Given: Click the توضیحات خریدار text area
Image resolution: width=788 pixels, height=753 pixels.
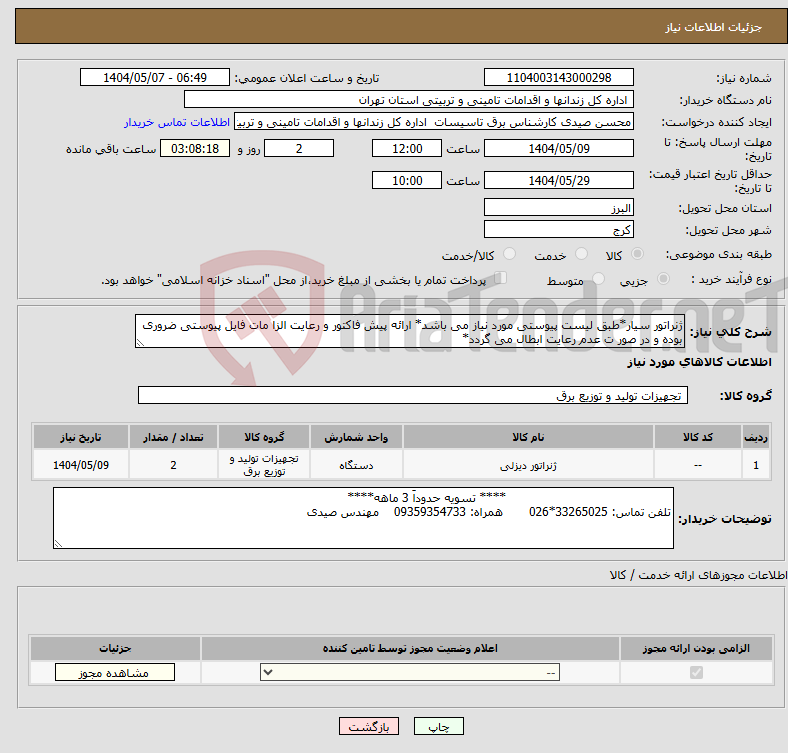Looking at the screenshot, I should pos(363,518).
